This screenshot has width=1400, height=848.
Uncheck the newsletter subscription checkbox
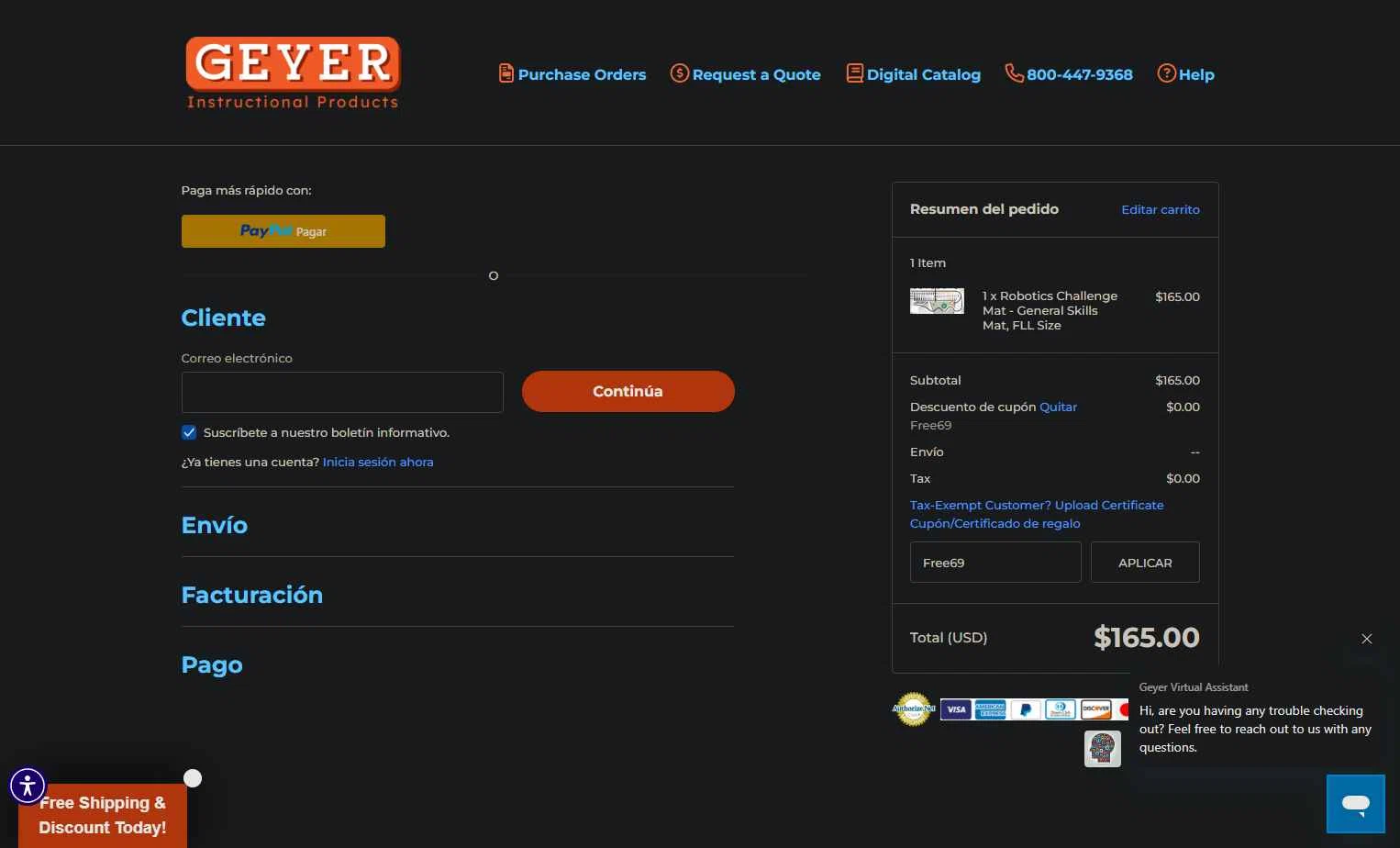pyautogui.click(x=189, y=432)
